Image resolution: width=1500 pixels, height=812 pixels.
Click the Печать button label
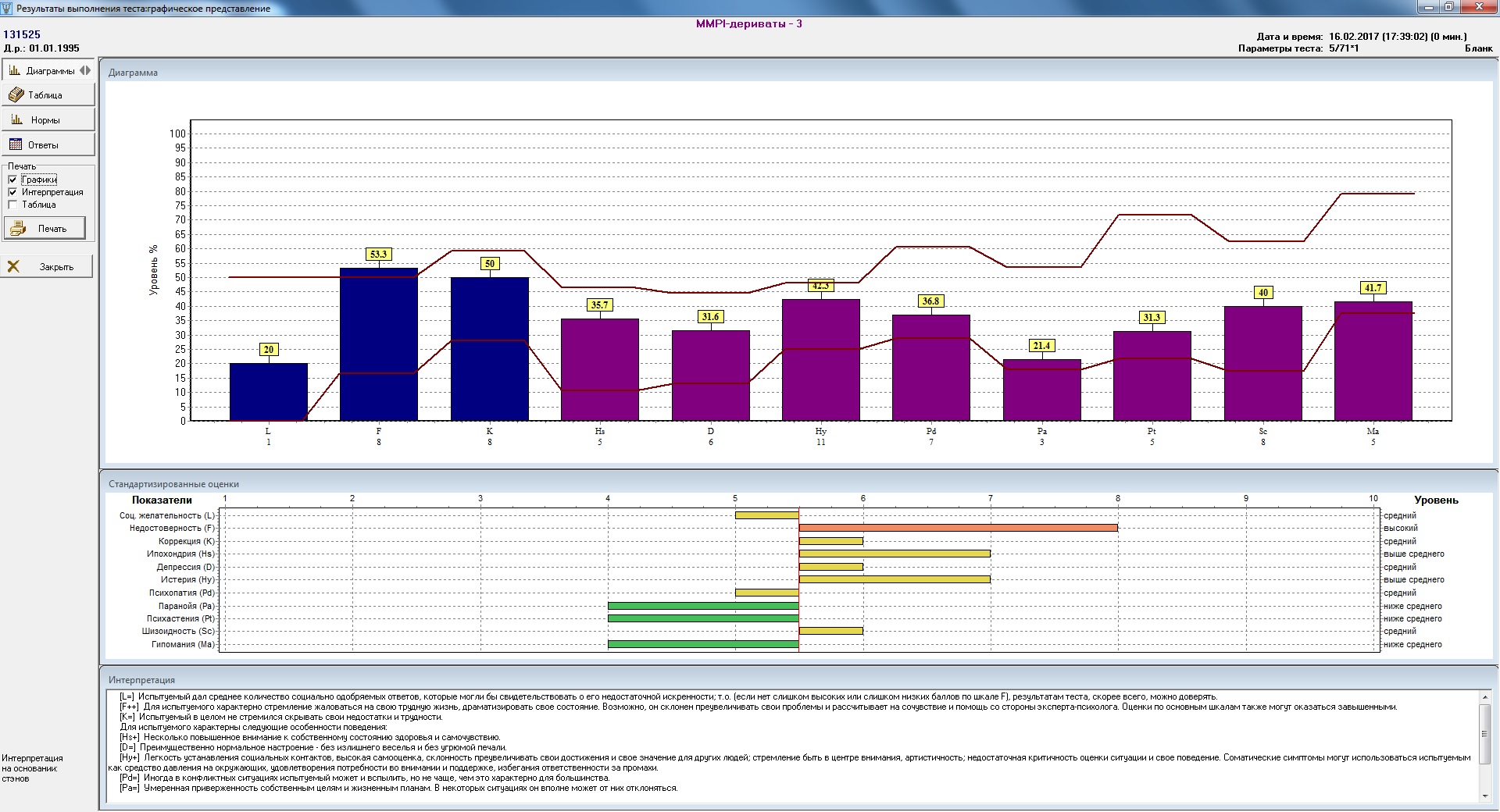(x=52, y=229)
